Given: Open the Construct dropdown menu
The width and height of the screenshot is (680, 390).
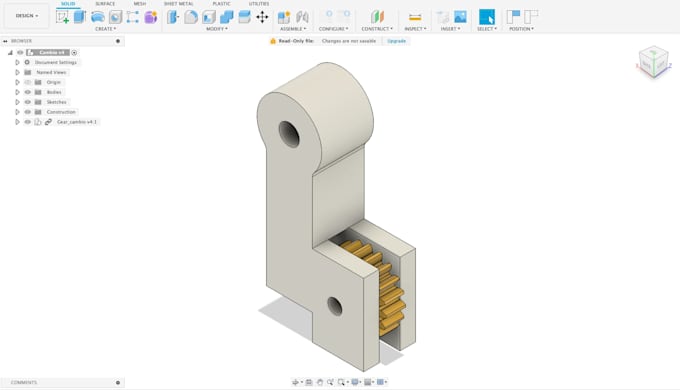Looking at the screenshot, I should [377, 29].
